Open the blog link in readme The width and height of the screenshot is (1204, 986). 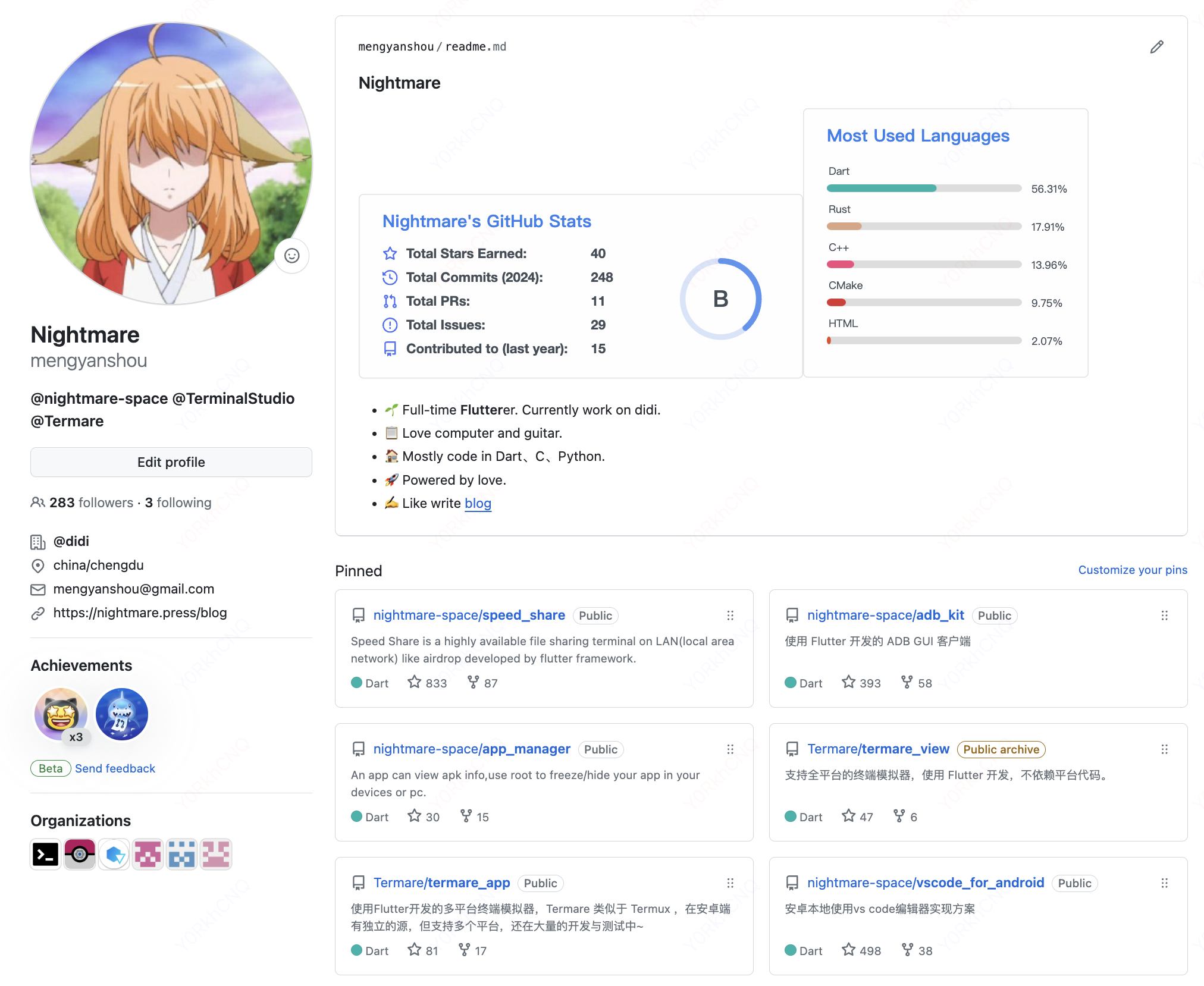(478, 503)
